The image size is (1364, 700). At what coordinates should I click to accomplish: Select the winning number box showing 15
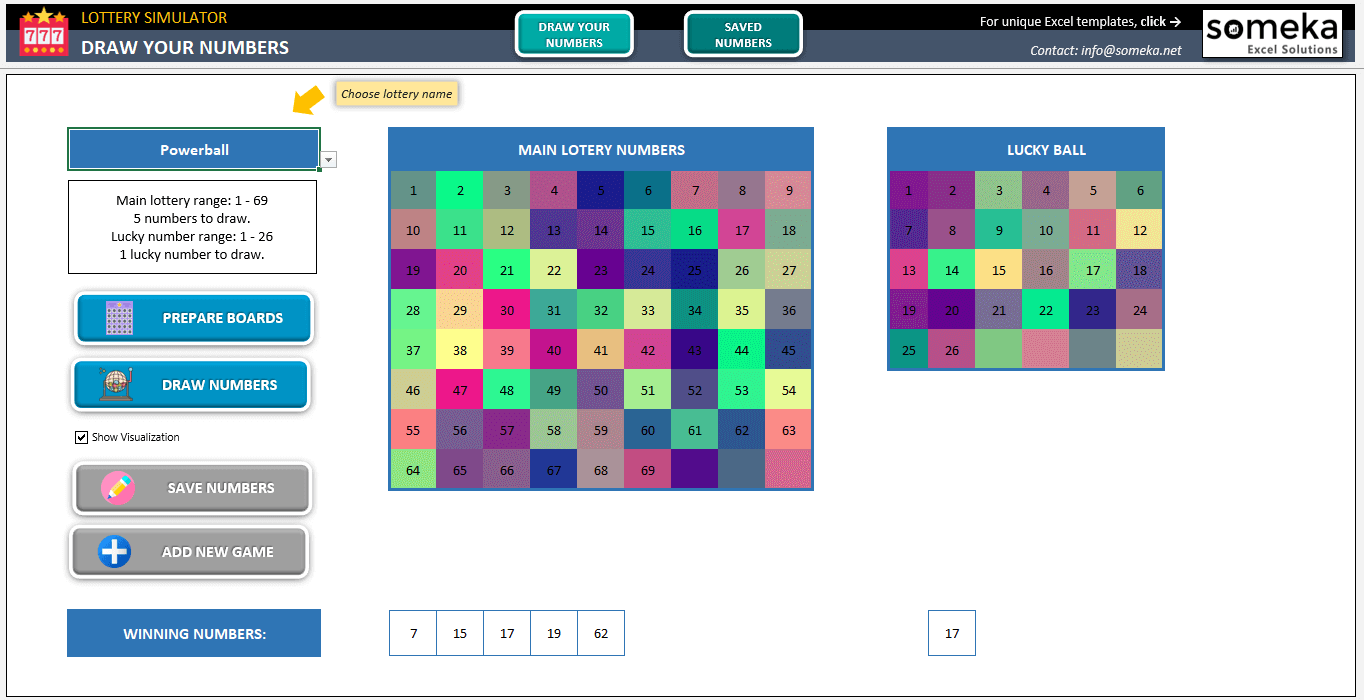[460, 633]
